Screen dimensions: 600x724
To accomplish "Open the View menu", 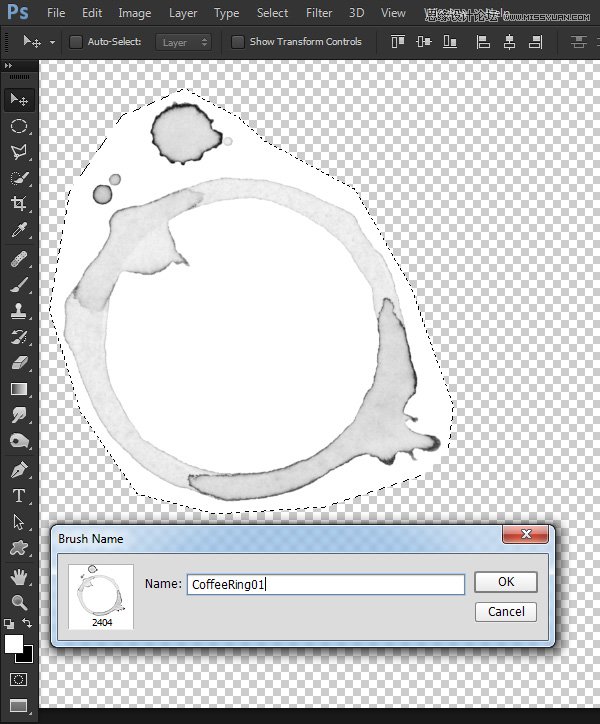I will click(x=393, y=13).
